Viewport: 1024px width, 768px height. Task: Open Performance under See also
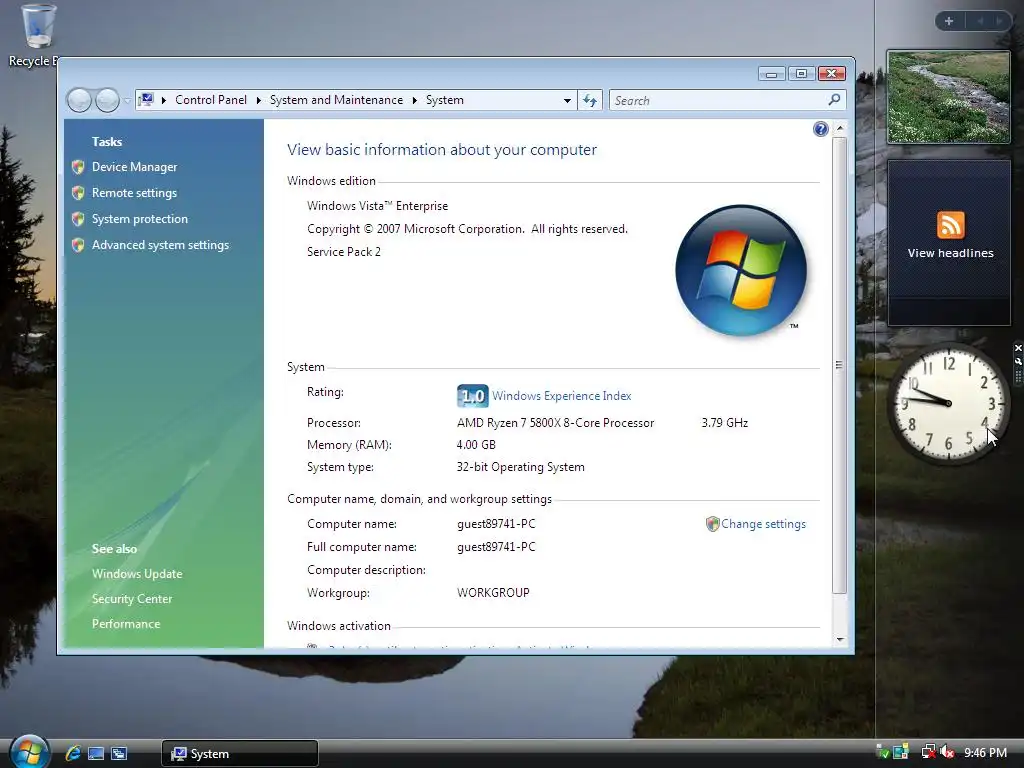(126, 624)
